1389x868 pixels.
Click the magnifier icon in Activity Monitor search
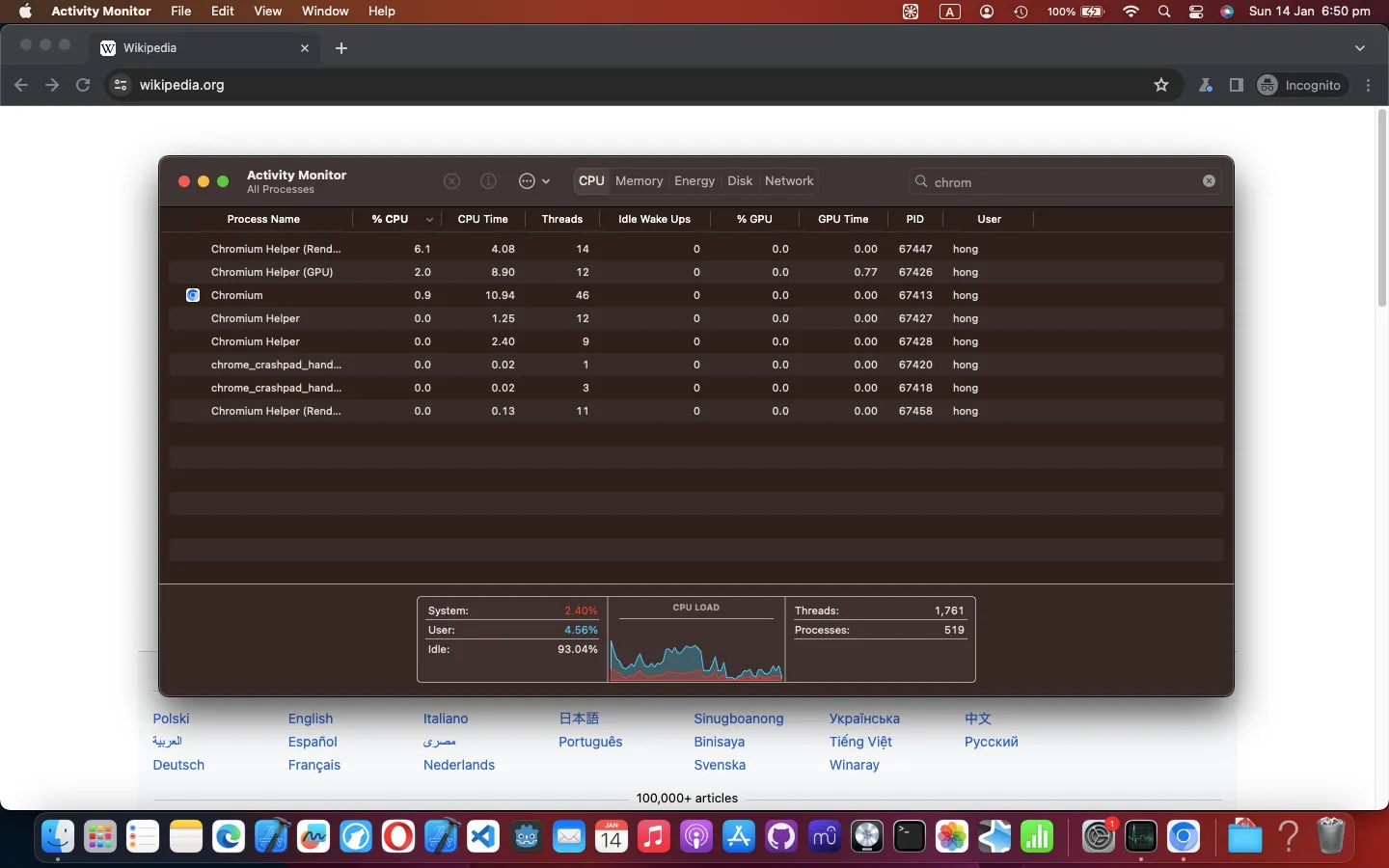[922, 182]
